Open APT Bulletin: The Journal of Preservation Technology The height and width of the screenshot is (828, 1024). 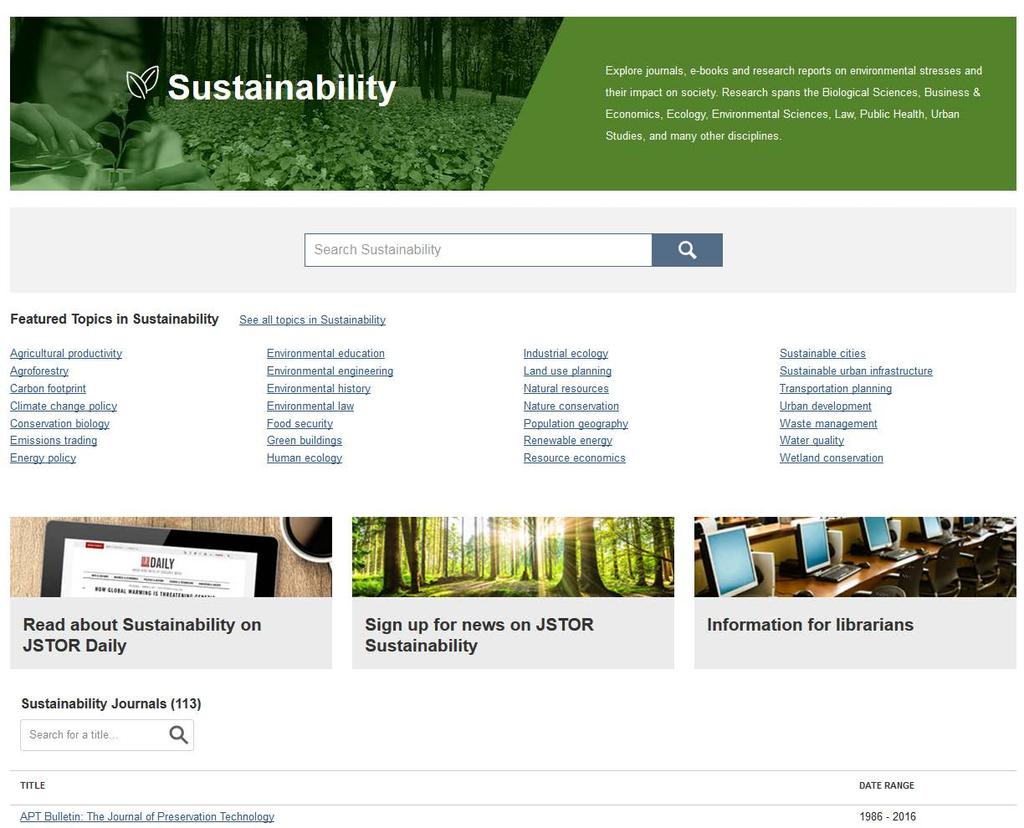[x=147, y=817]
